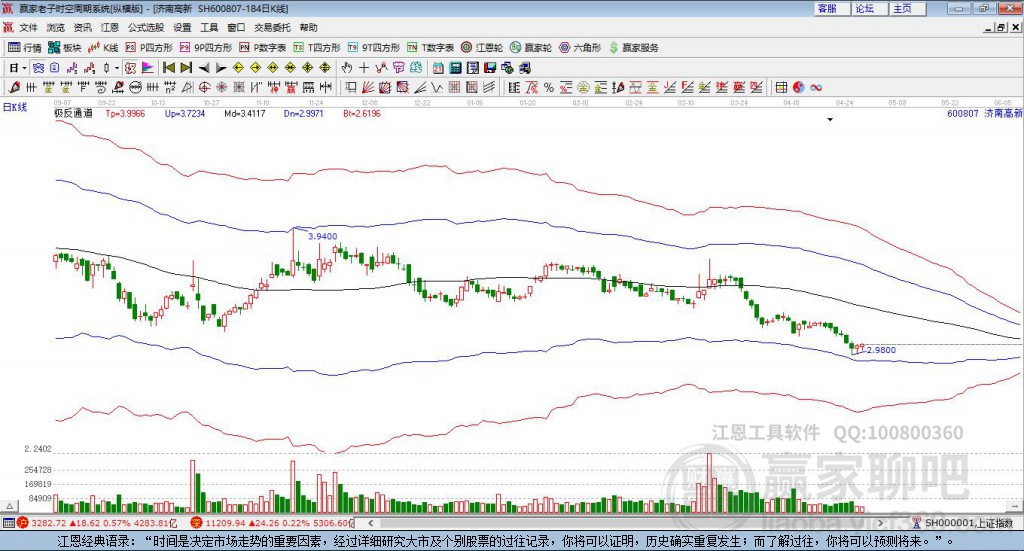The height and width of the screenshot is (551, 1024).
Task: Click the 客服 customer service button
Action: [832, 8]
